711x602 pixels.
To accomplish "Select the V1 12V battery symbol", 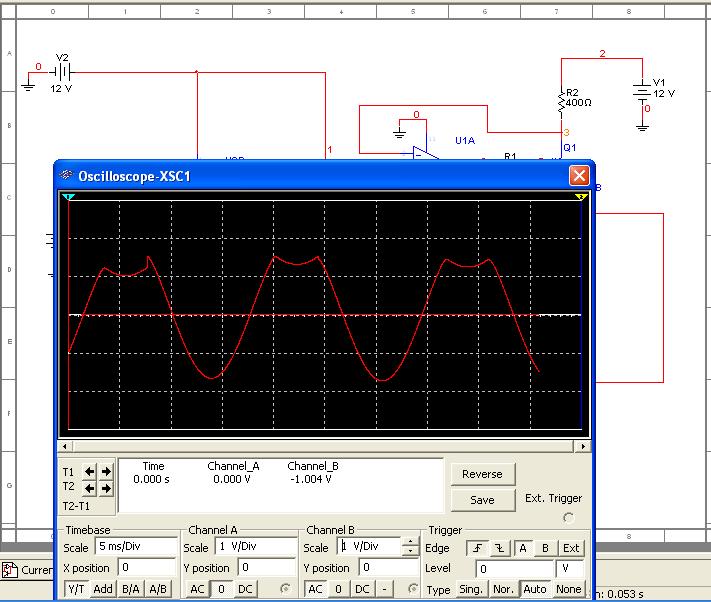I will coord(641,92).
